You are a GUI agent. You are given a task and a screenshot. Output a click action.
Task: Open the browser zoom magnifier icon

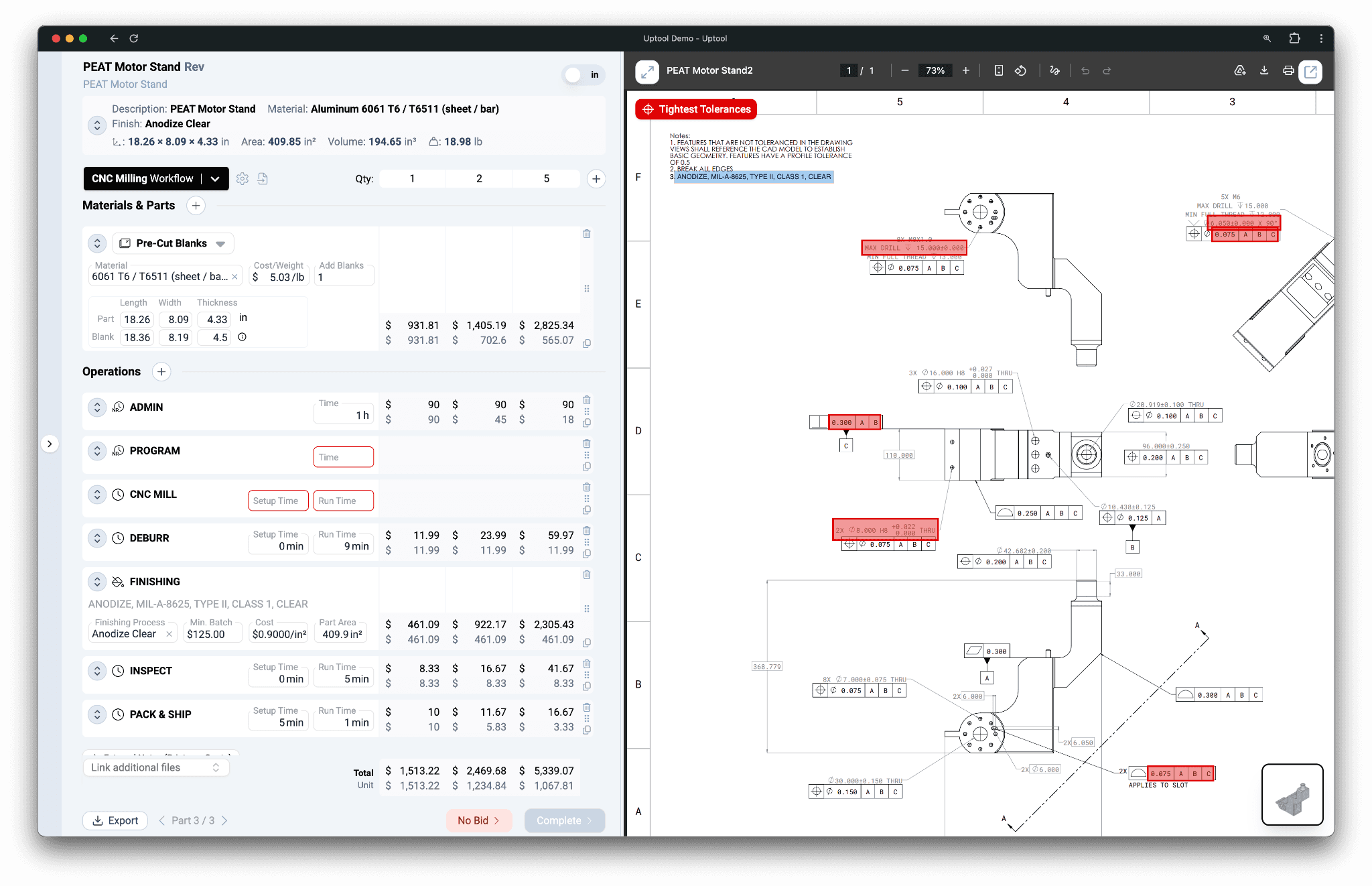tap(1267, 38)
